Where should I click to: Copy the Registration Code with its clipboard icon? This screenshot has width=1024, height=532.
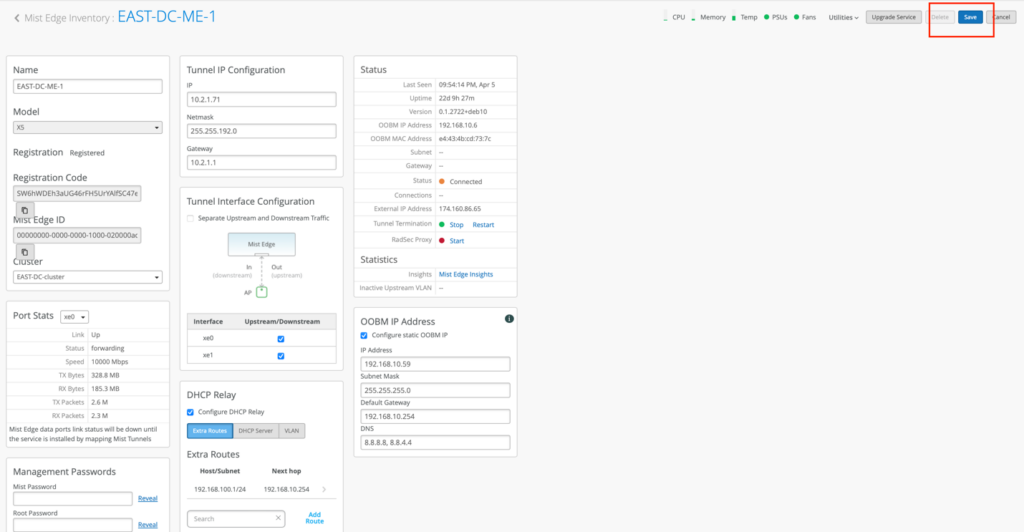tap(22, 210)
